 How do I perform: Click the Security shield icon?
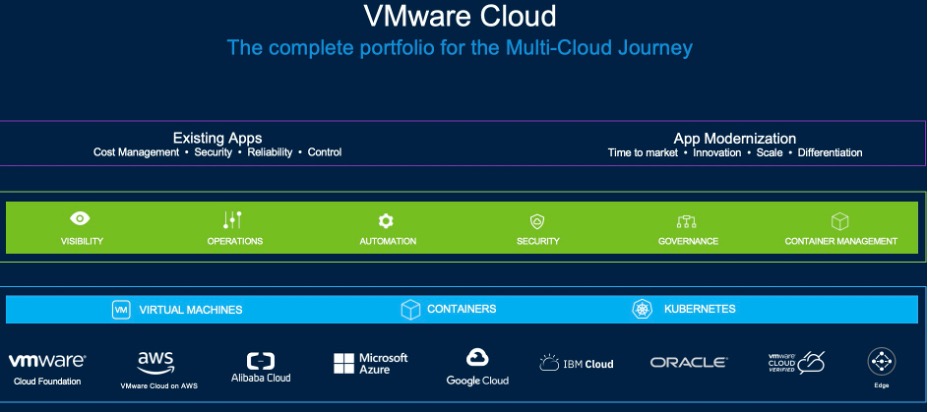(x=537, y=222)
